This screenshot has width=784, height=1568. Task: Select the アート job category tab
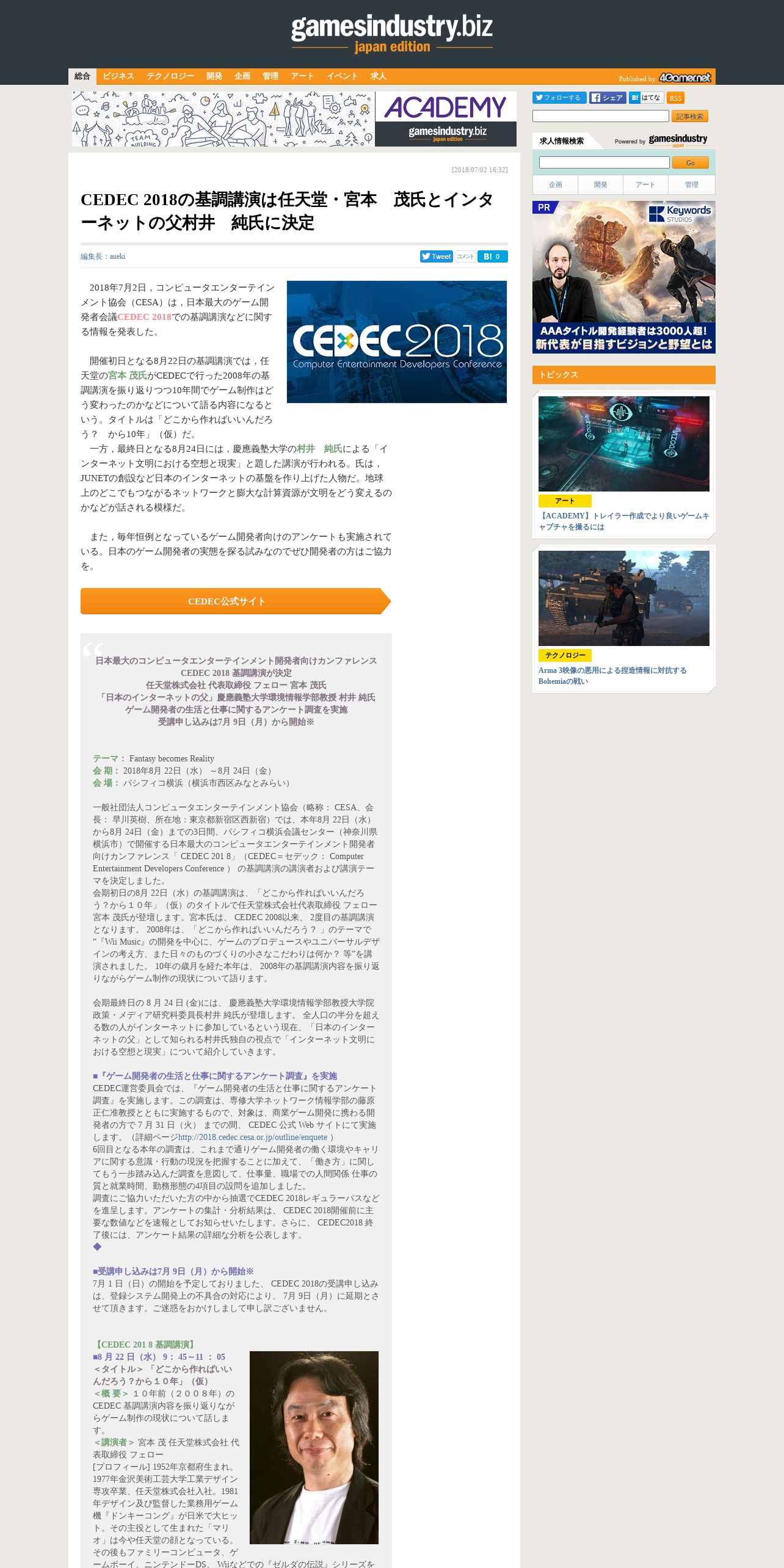[645, 184]
